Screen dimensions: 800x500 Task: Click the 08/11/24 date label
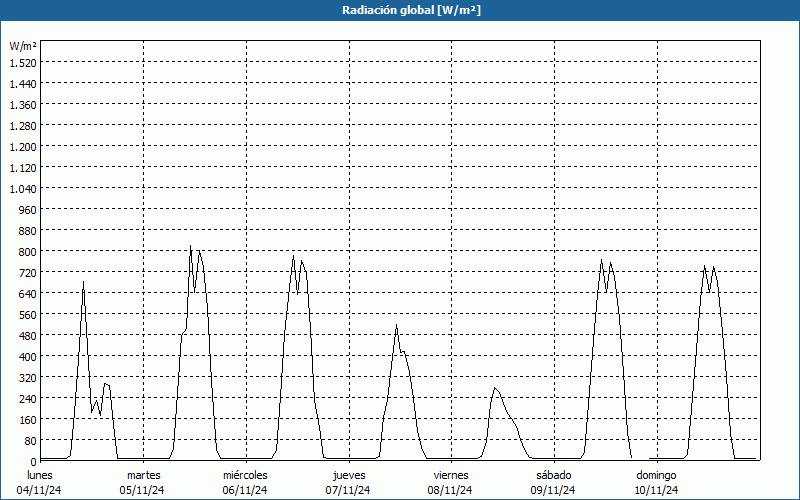coord(450,490)
